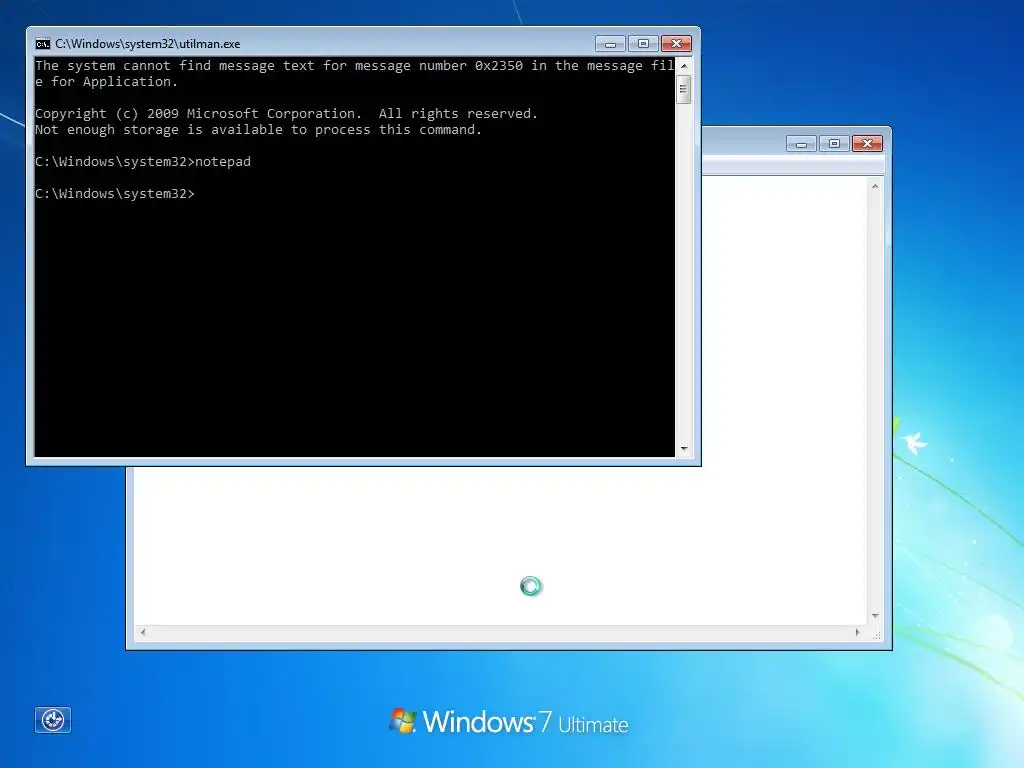Click the 'notepad' command text

click(x=223, y=161)
